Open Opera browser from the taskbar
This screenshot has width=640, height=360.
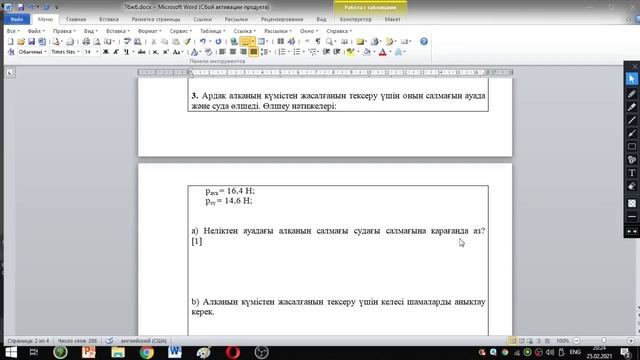tap(233, 352)
